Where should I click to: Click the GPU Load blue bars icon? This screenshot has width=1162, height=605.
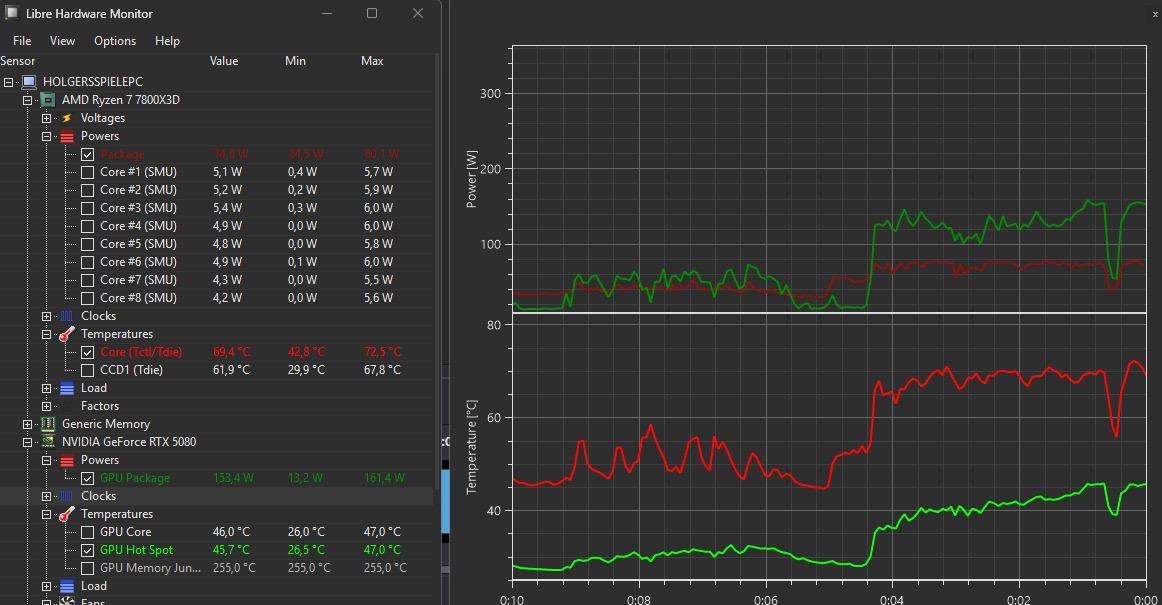(67, 586)
